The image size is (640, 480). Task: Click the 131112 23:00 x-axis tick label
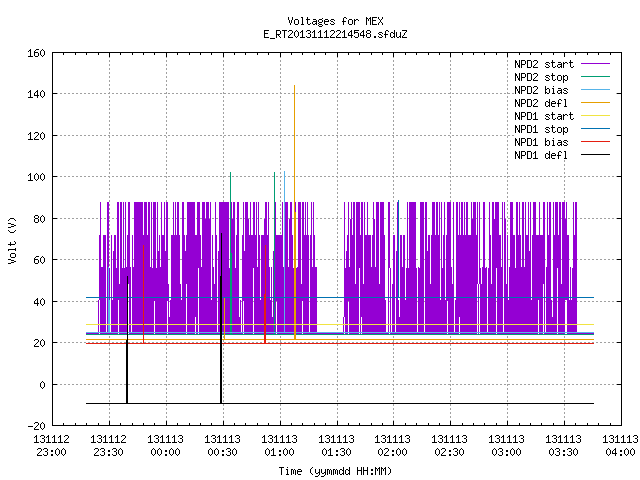51,446
